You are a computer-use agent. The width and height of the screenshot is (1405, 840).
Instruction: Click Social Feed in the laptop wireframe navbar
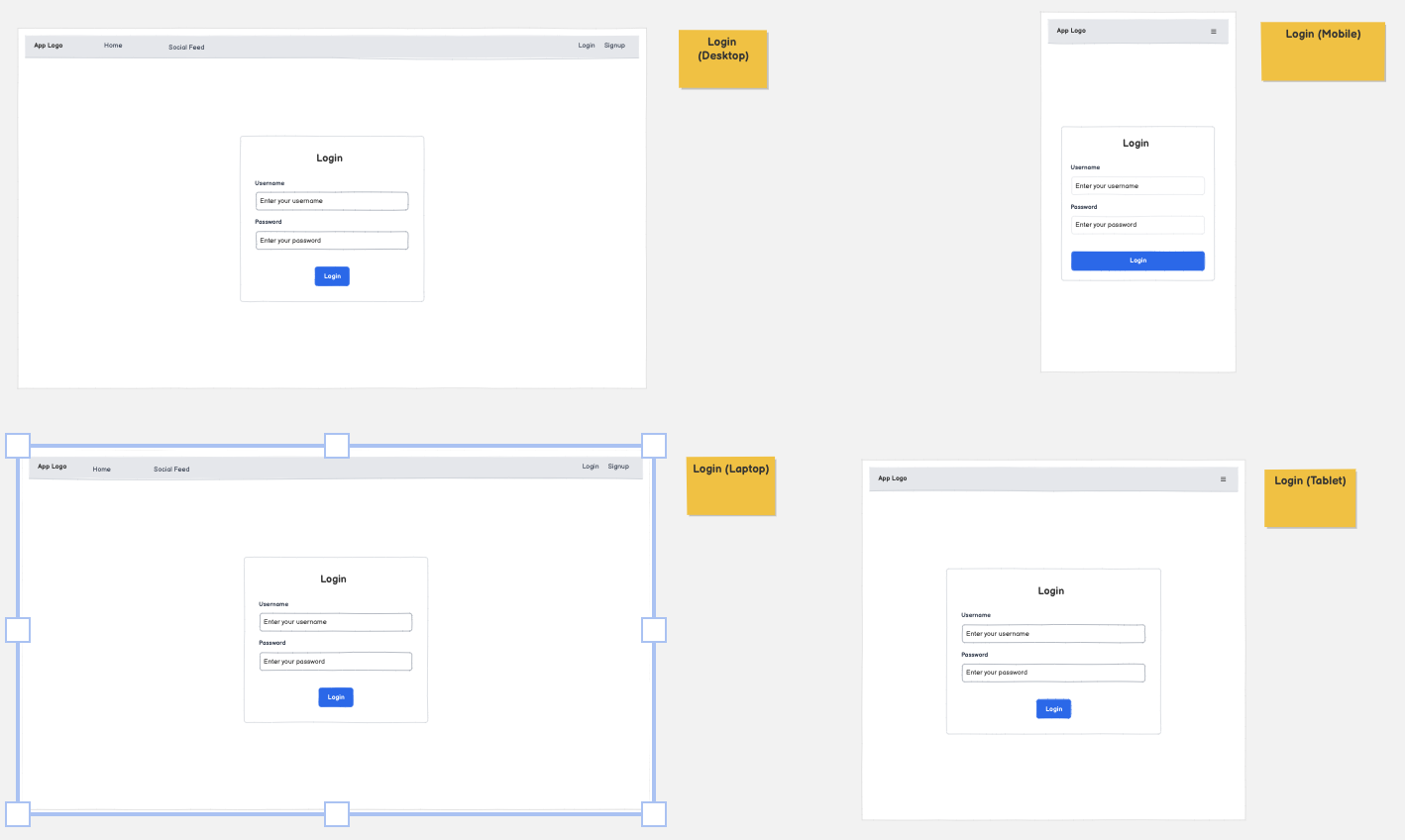[171, 470]
